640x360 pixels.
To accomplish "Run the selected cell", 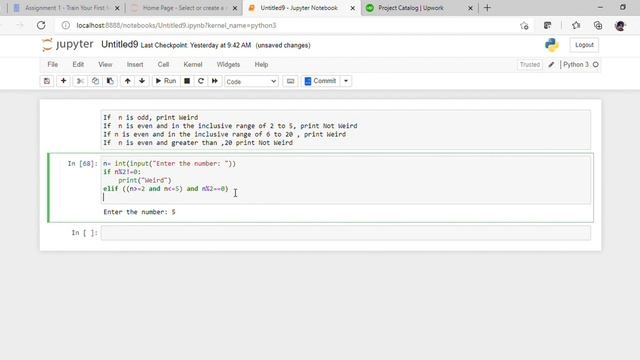I will tap(166, 81).
